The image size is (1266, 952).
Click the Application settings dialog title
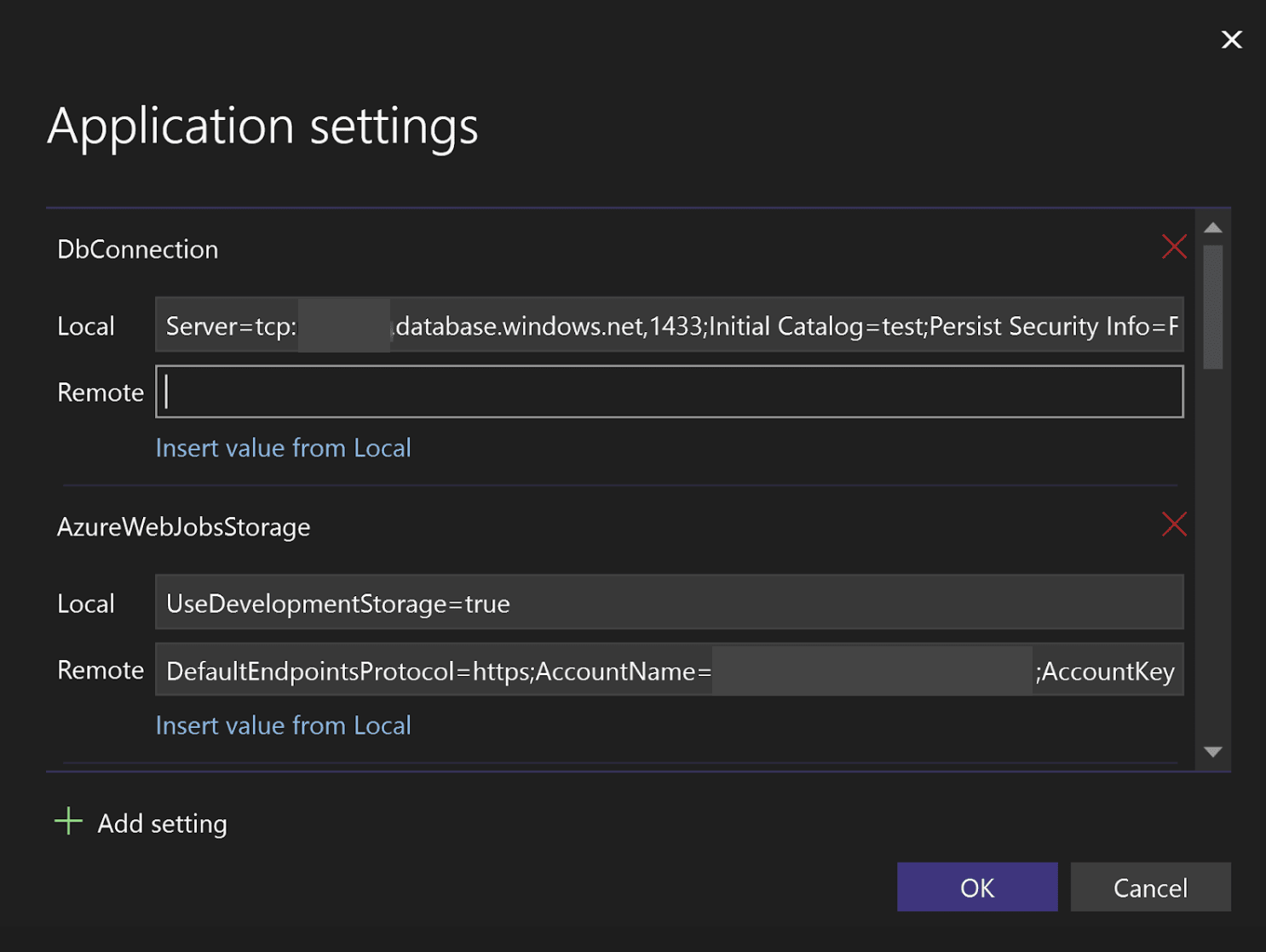pos(264,126)
